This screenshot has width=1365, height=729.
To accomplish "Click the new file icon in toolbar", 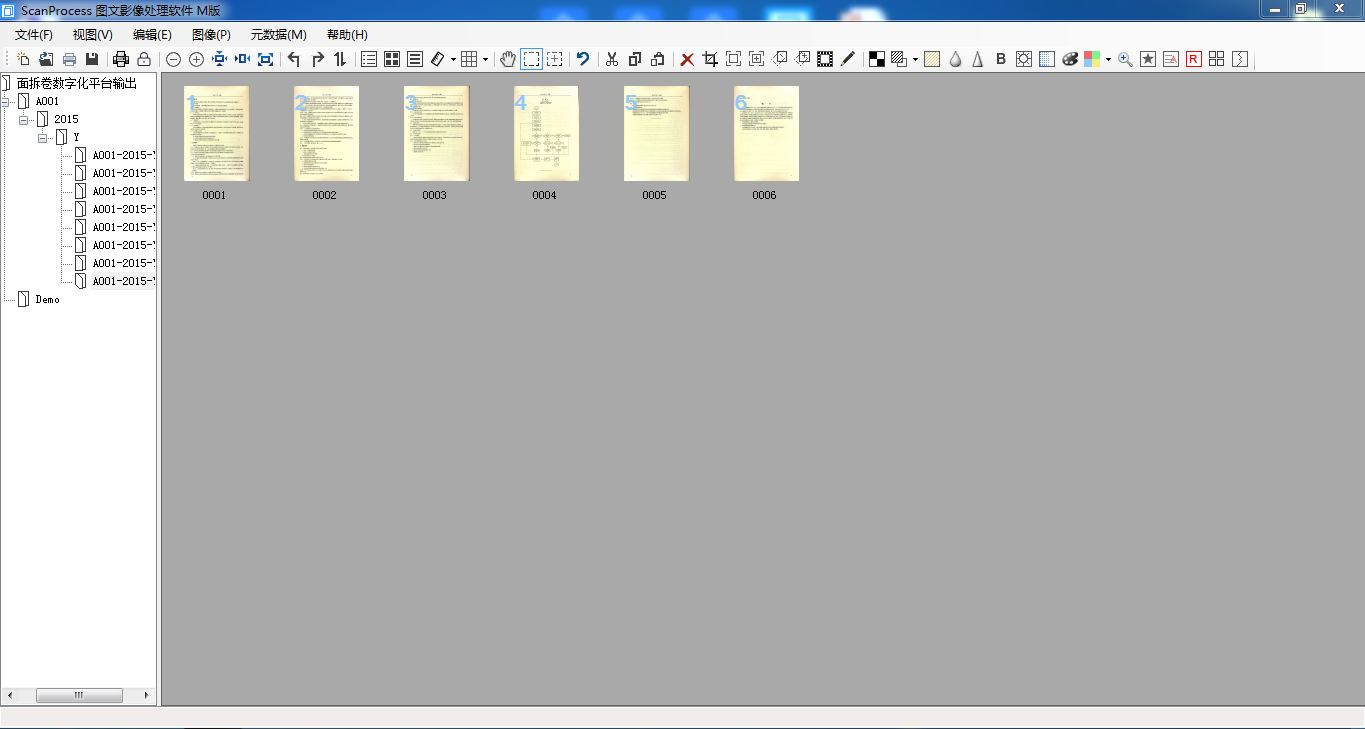I will (23, 59).
